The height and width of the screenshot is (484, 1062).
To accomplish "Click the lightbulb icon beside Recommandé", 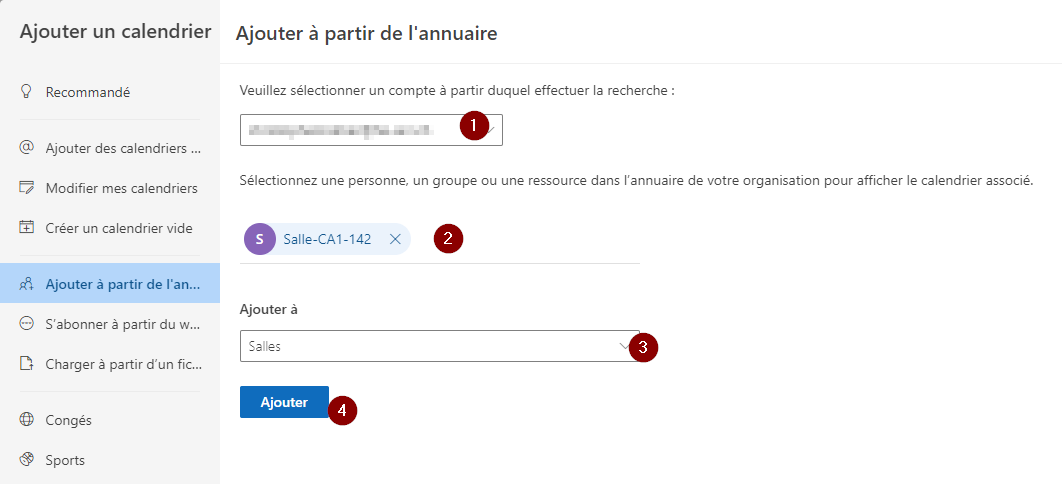I will point(26,91).
